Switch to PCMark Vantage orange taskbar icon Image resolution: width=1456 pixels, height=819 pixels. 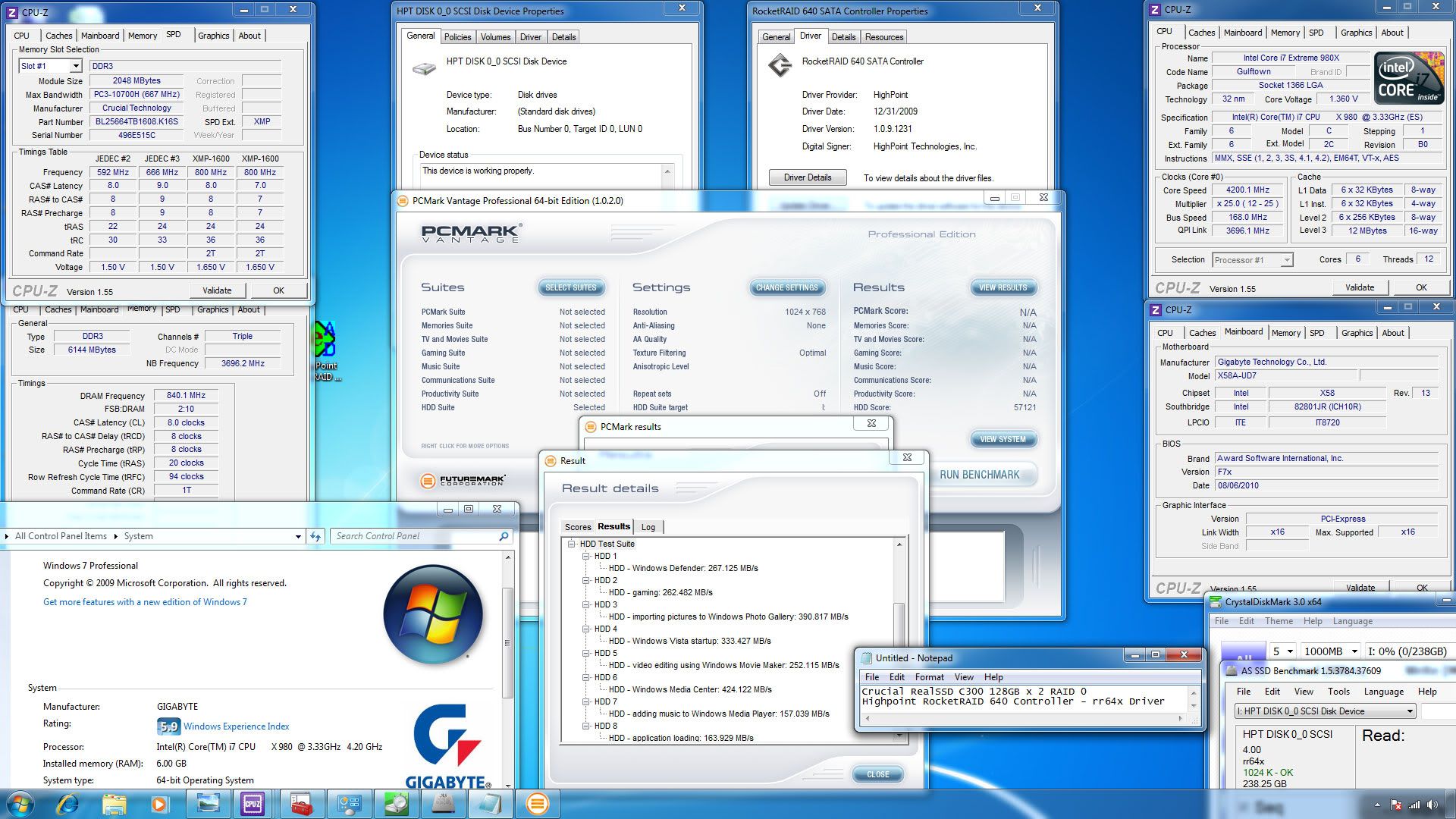pyautogui.click(x=537, y=804)
